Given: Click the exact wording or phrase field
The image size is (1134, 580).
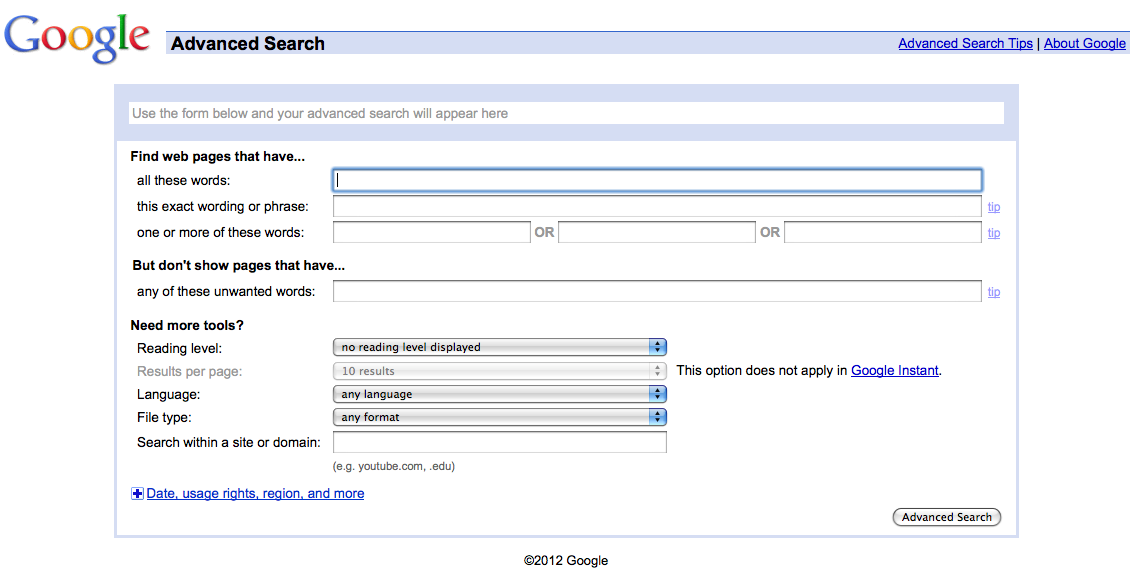Looking at the screenshot, I should tap(657, 206).
